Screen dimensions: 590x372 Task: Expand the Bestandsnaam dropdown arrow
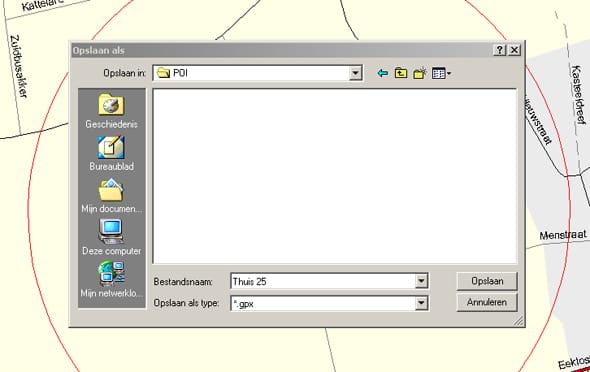[421, 281]
